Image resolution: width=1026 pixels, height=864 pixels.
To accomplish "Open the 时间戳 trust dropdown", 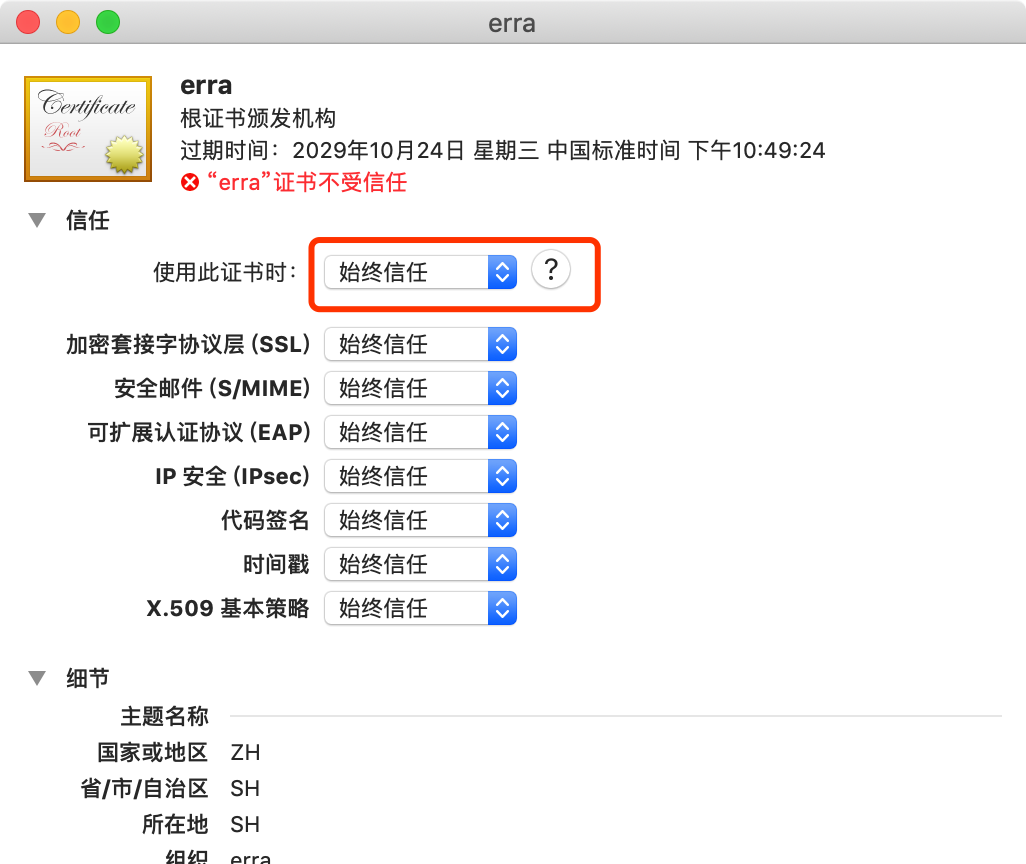I will [420, 565].
